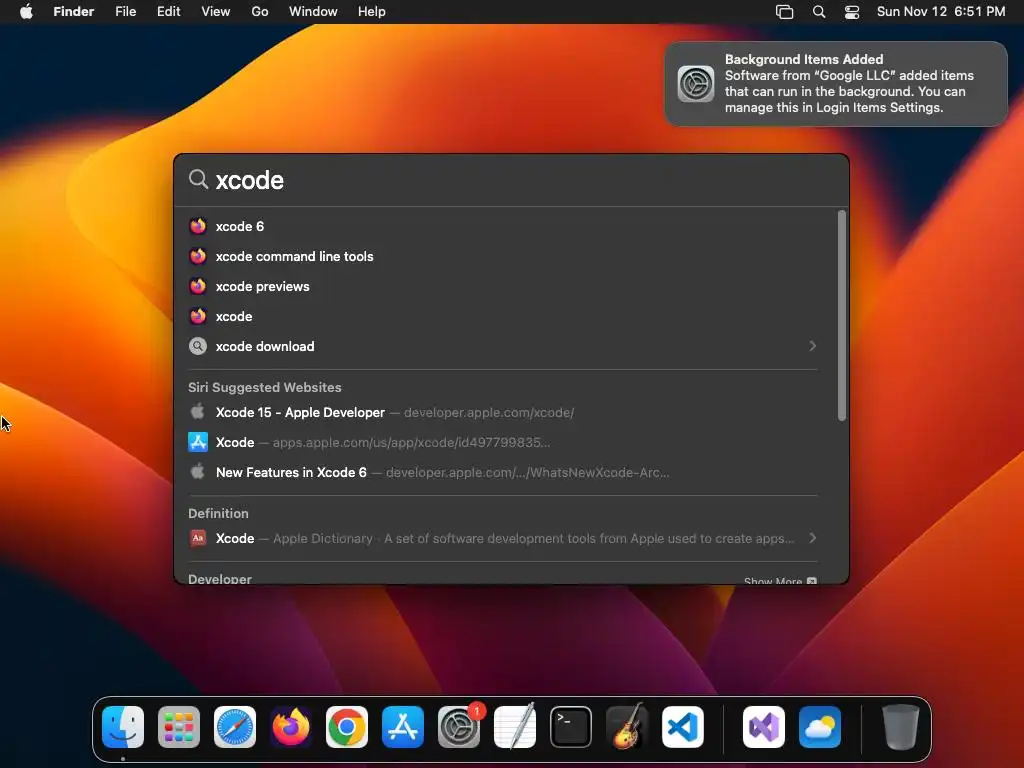This screenshot has height=768, width=1024.
Task: Launch Terminal from the Dock
Action: pos(571,727)
